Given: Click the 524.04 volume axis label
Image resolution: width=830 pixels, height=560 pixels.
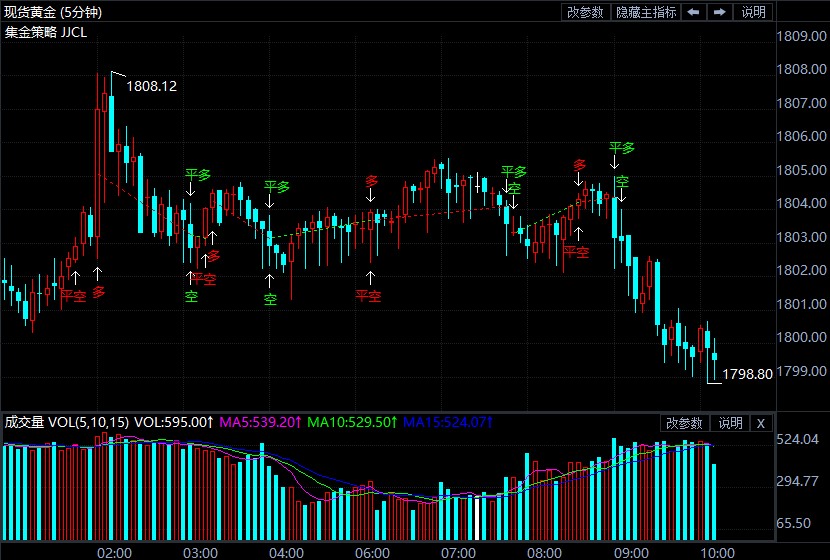Looking at the screenshot, I should click(799, 439).
